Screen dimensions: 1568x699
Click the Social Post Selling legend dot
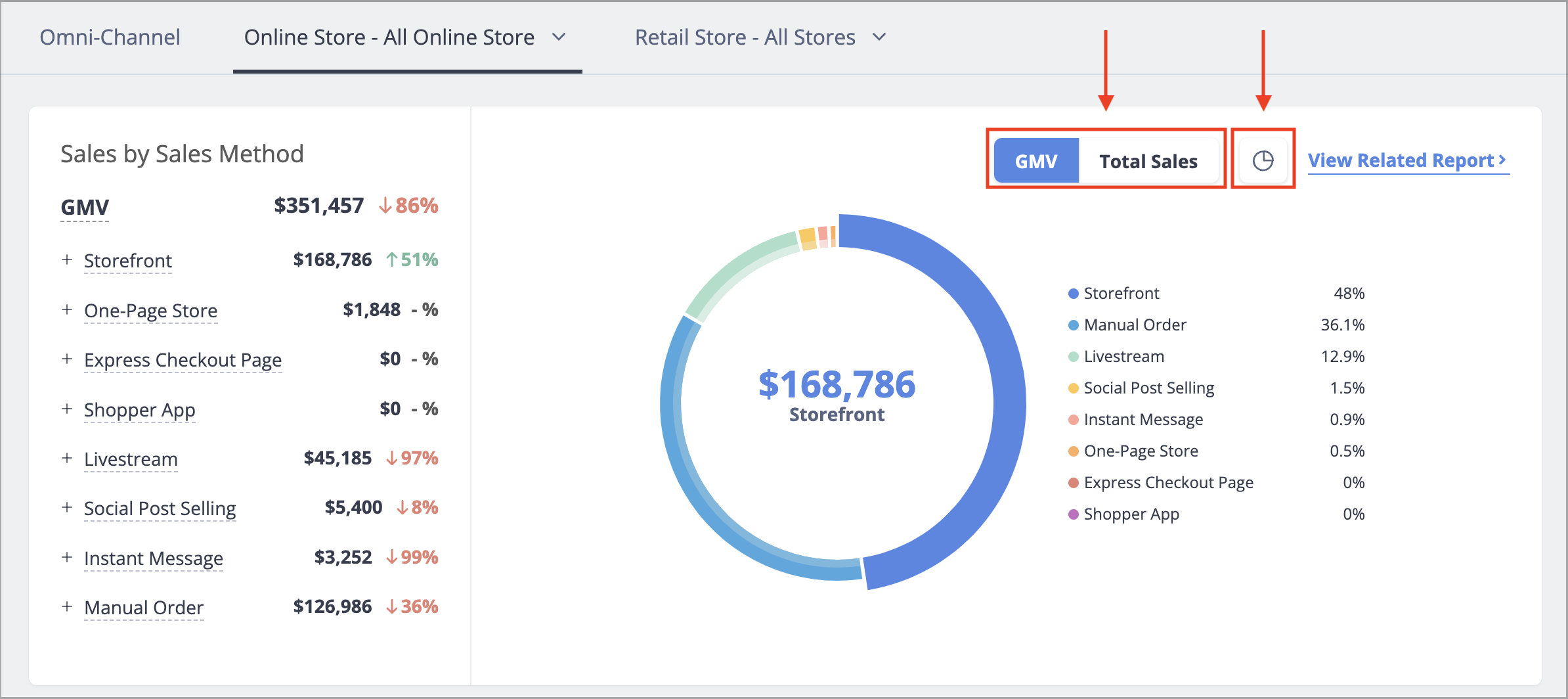[x=1074, y=388]
